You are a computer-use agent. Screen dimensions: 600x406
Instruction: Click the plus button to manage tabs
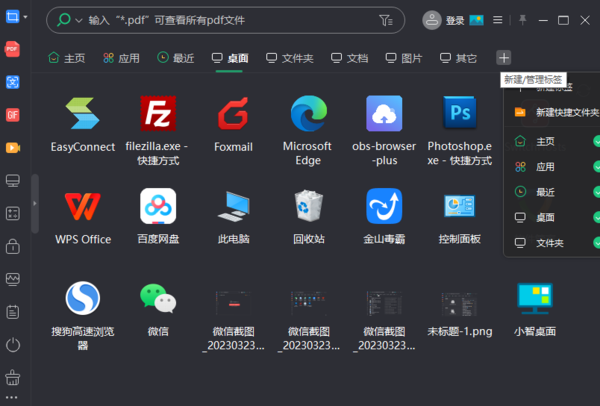[504, 58]
